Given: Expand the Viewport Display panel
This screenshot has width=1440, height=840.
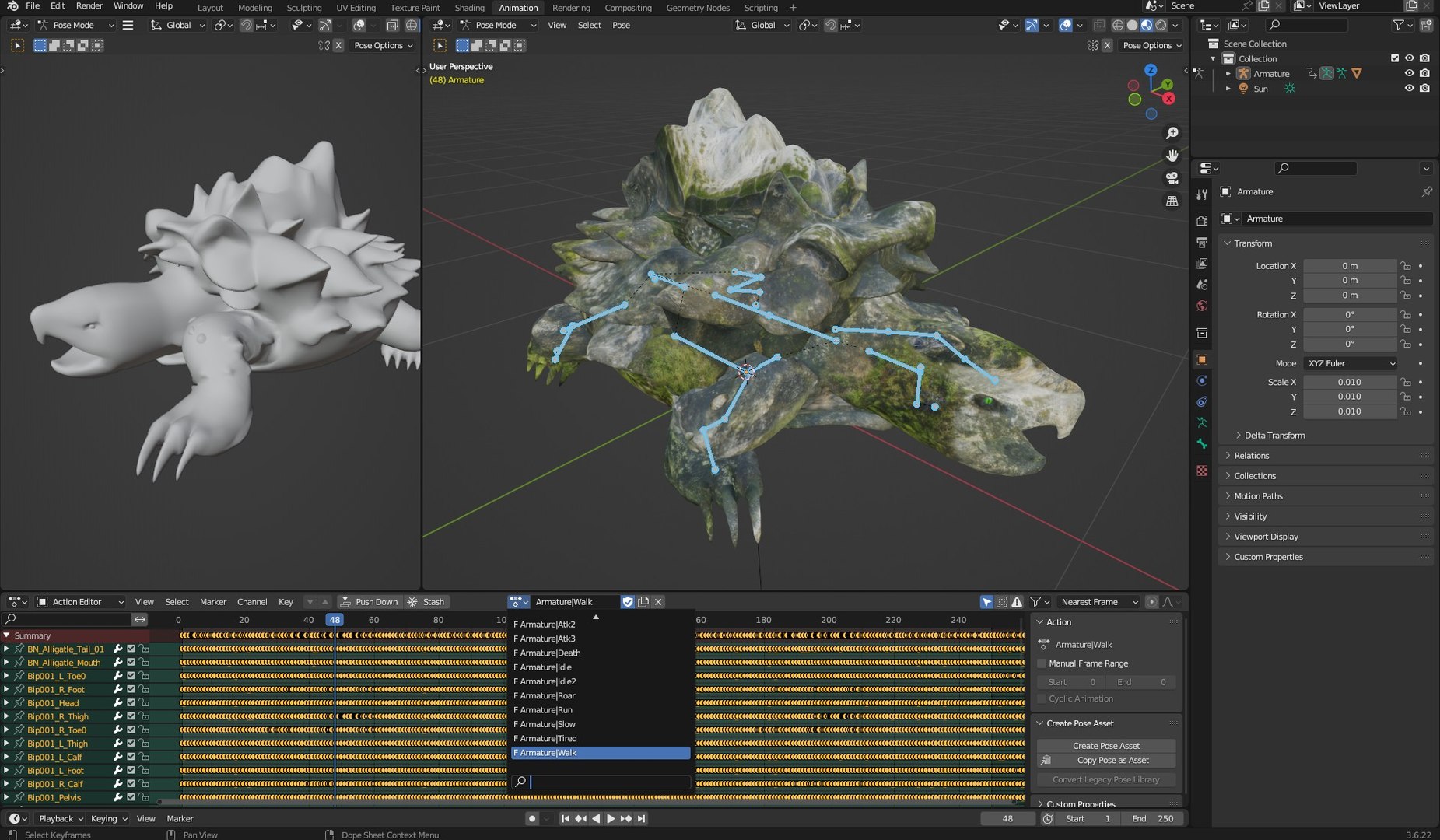Looking at the screenshot, I should click(1325, 537).
